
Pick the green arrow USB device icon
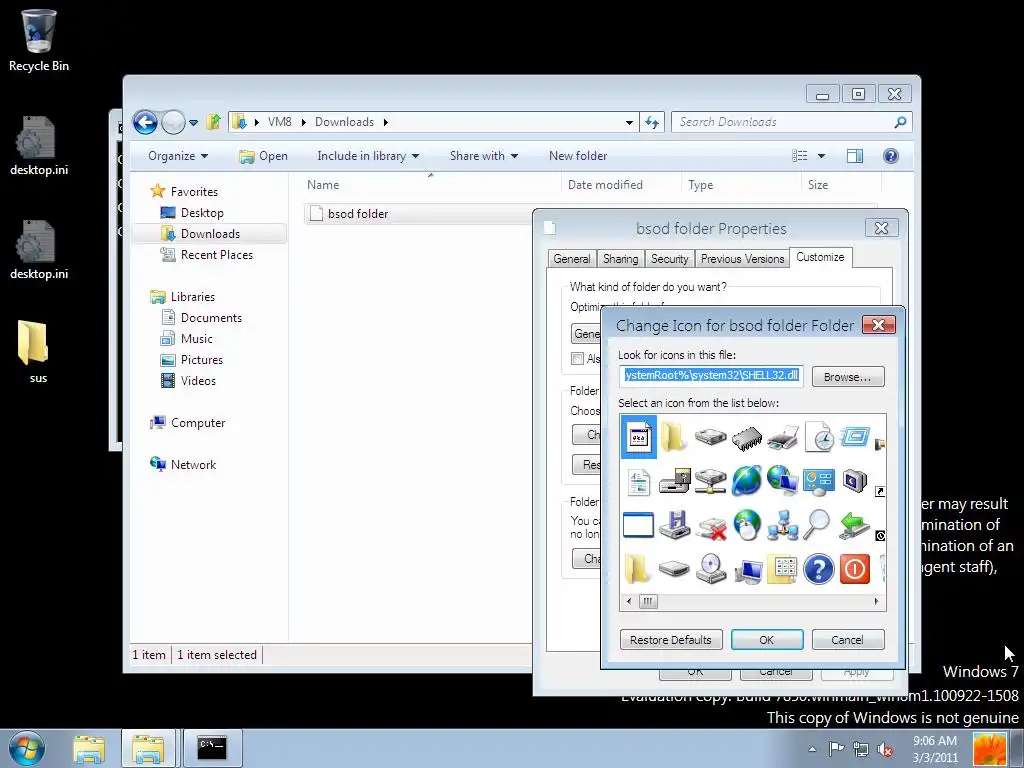855,525
